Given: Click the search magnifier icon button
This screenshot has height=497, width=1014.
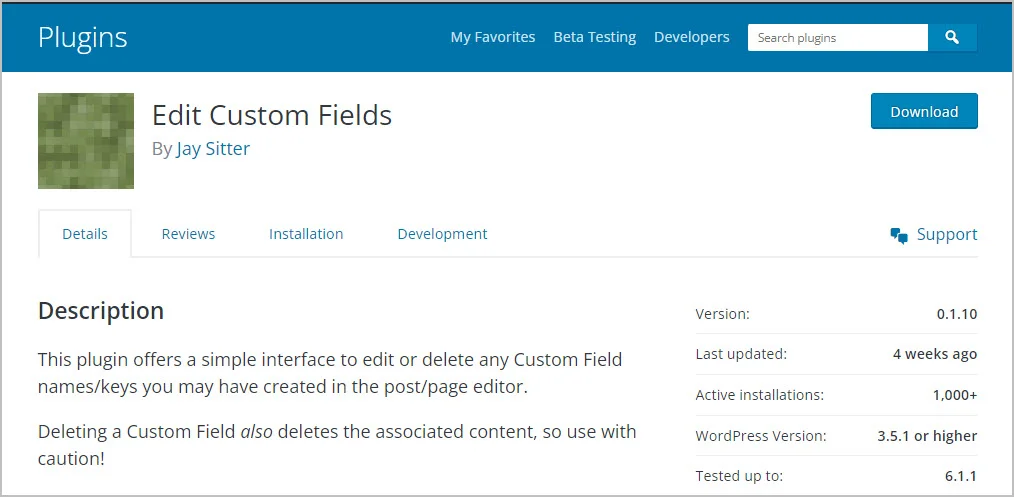Looking at the screenshot, I should (952, 38).
